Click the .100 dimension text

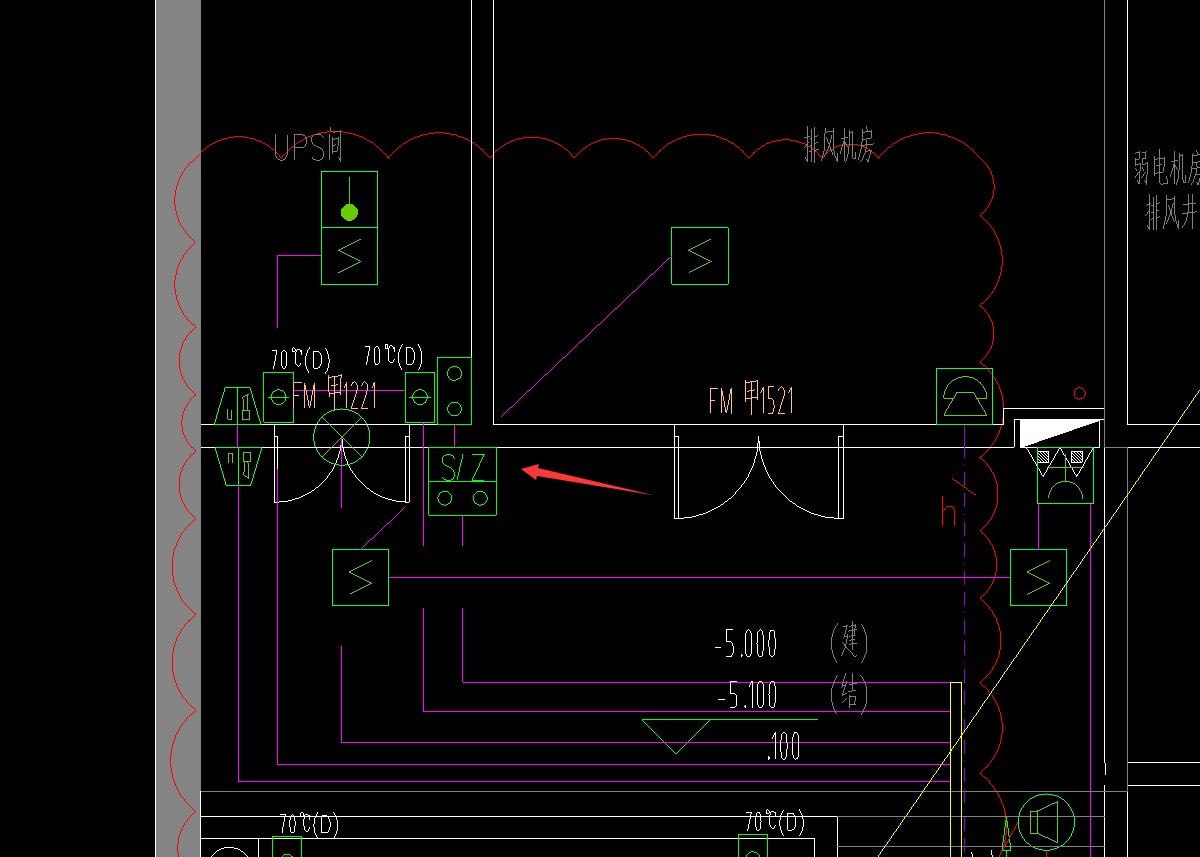[x=784, y=746]
